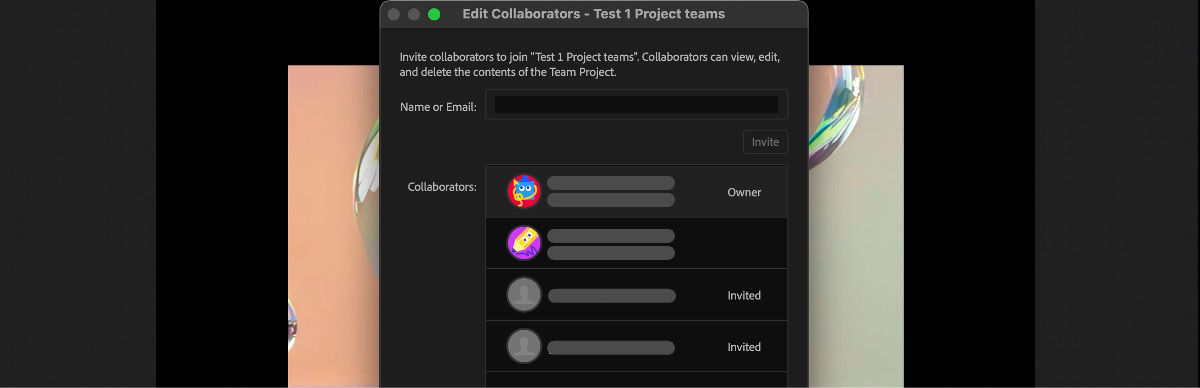The height and width of the screenshot is (388, 1200).
Task: Click the Name or Email input field
Action: [636, 105]
